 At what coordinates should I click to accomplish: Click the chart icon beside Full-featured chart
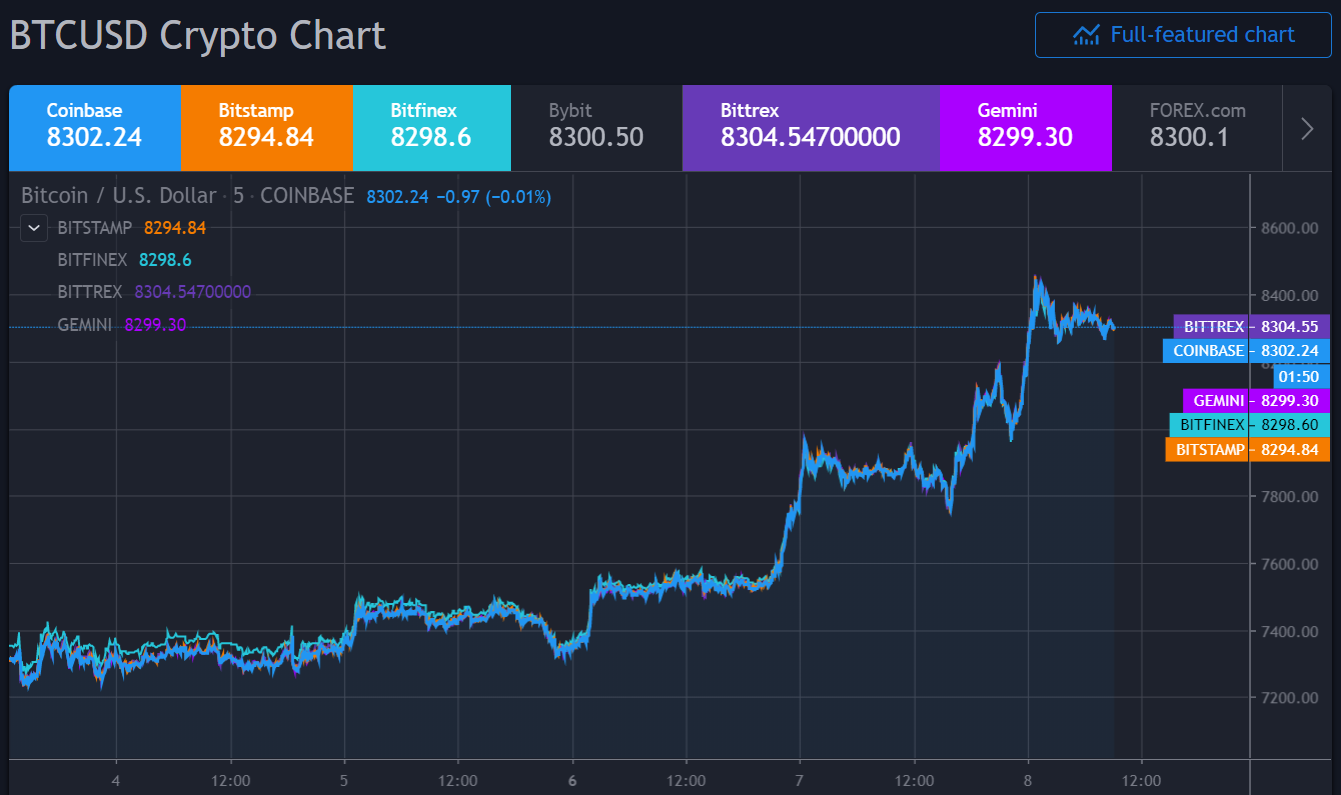coord(1086,35)
